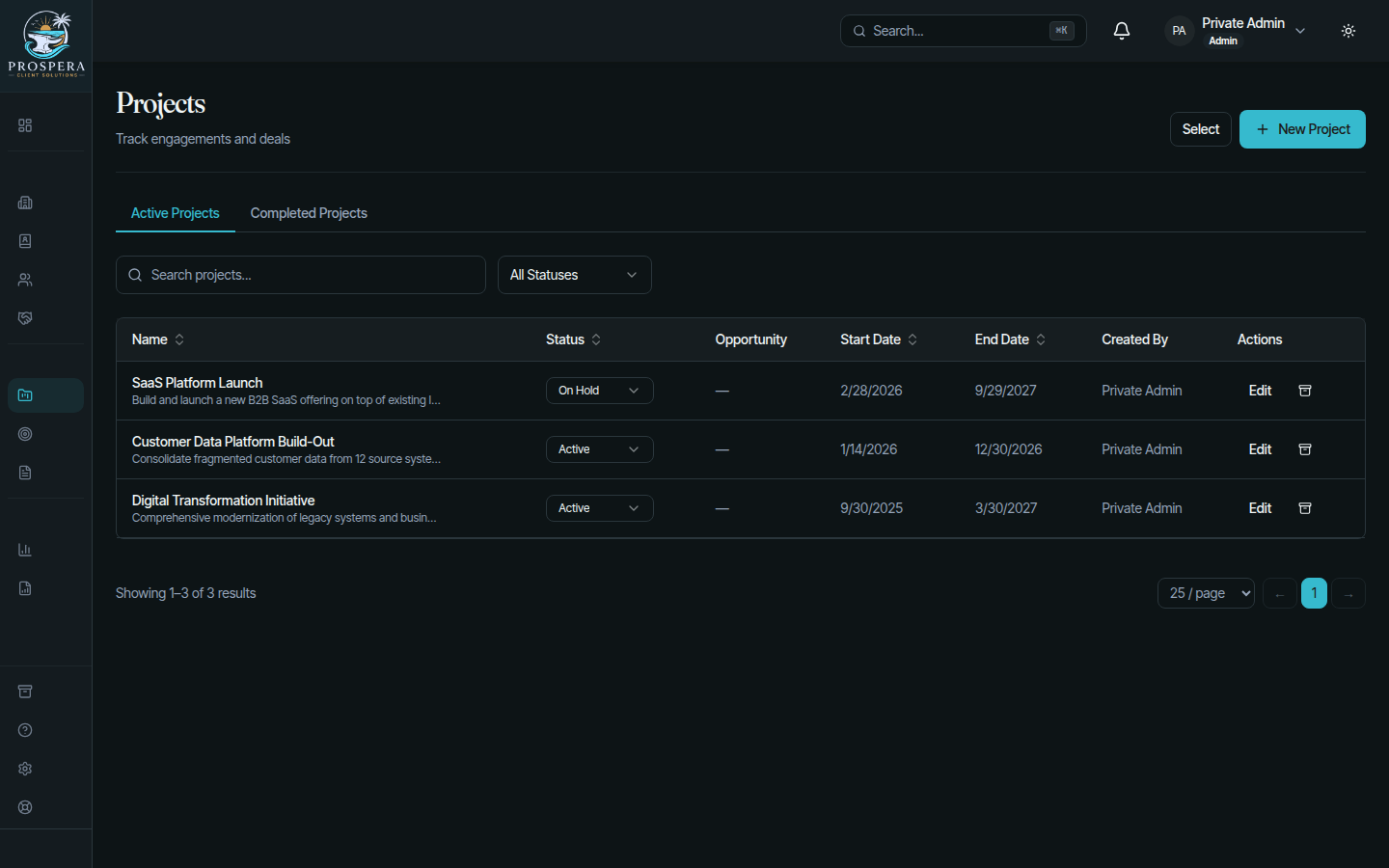Open the 25 / page size selector
1389x868 pixels.
[1206, 593]
